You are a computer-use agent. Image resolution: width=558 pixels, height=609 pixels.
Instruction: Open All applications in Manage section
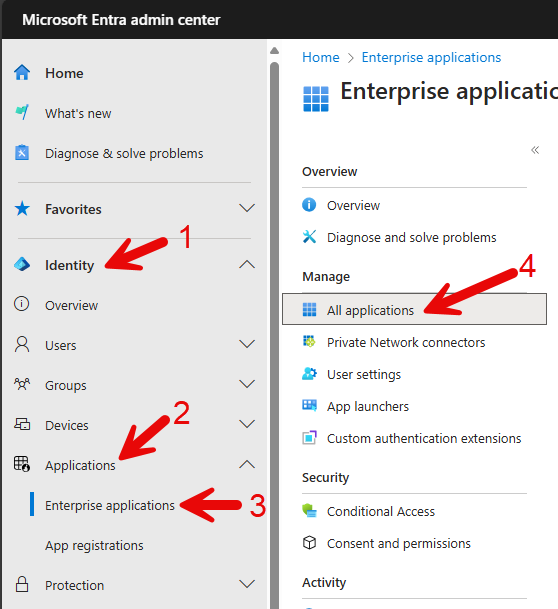coord(414,309)
